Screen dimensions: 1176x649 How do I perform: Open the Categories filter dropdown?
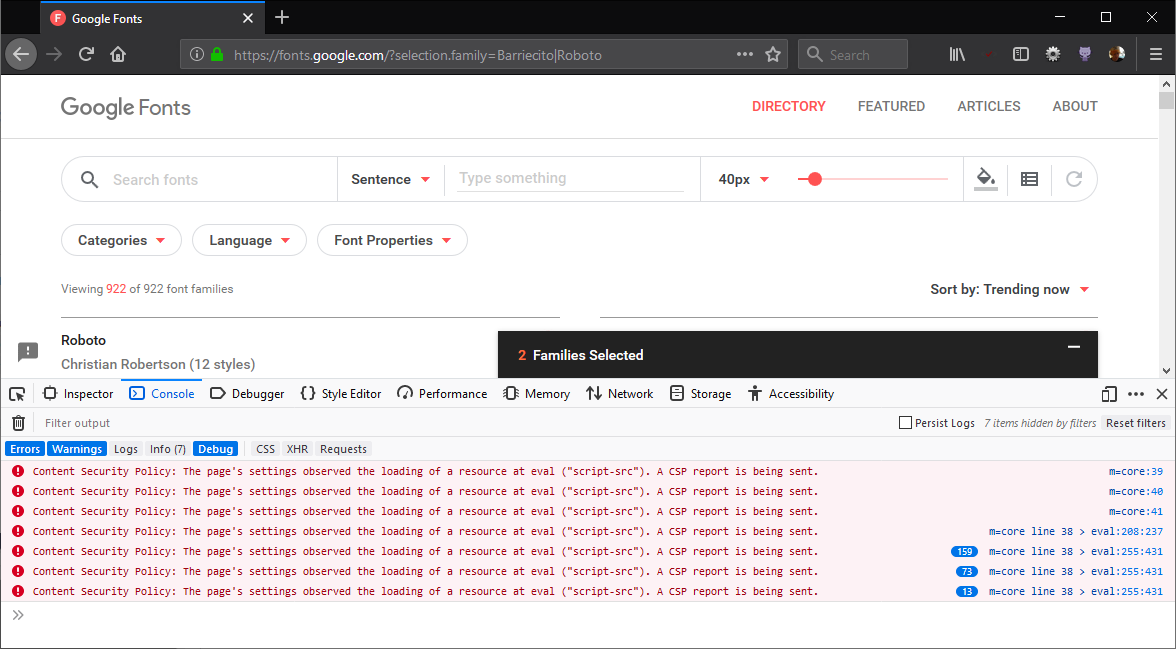pos(121,240)
